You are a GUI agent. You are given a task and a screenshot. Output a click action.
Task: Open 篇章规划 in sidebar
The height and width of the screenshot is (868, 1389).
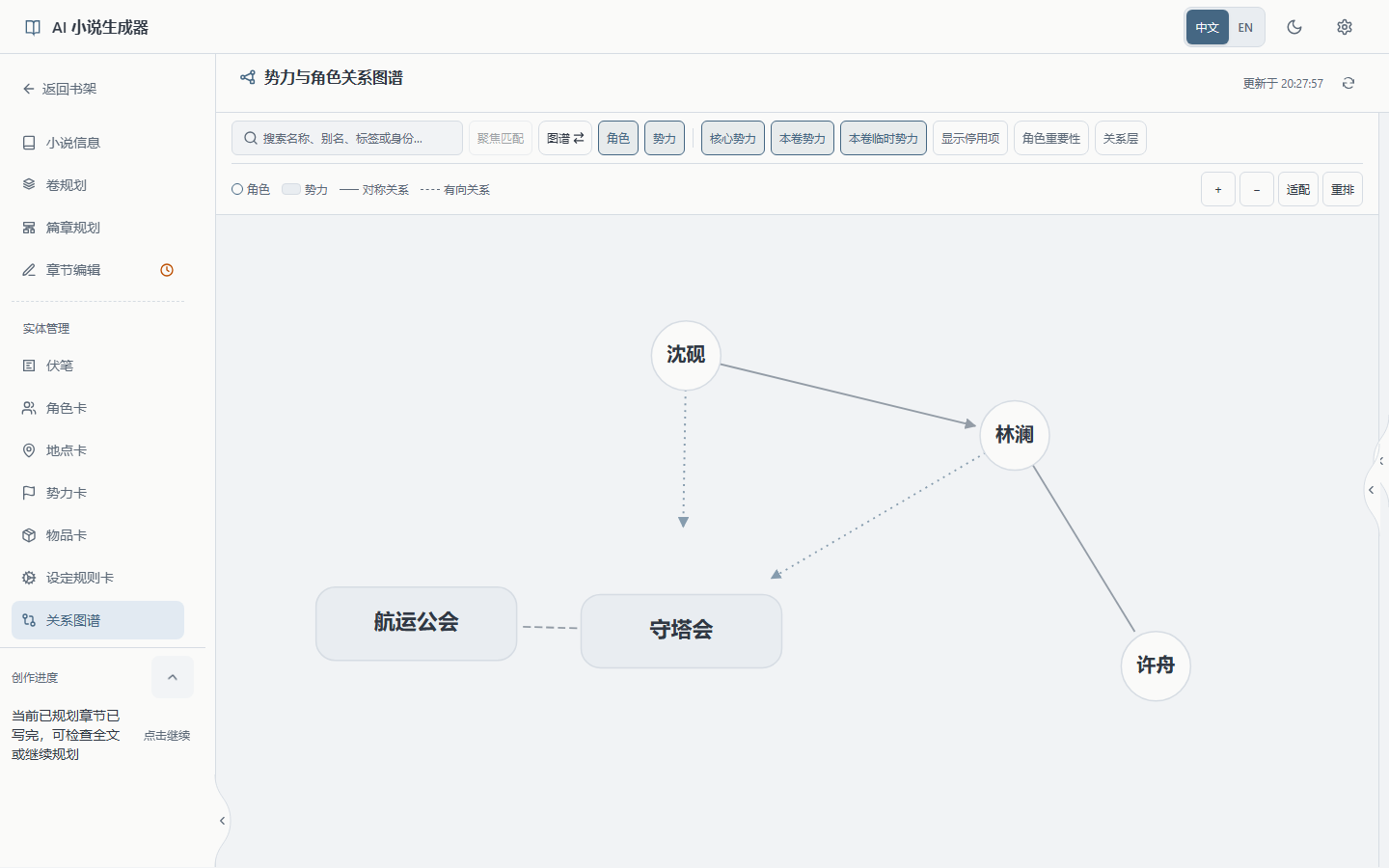click(97, 228)
